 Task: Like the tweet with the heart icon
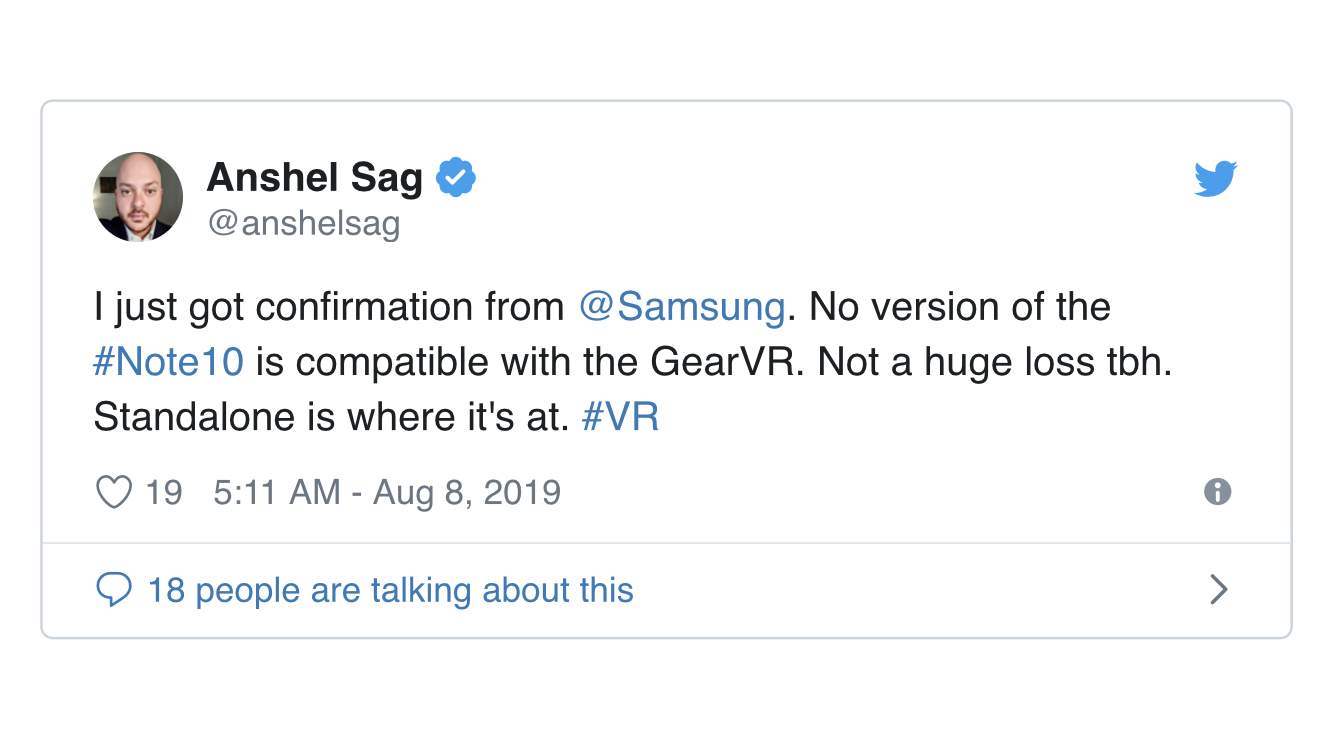[114, 492]
